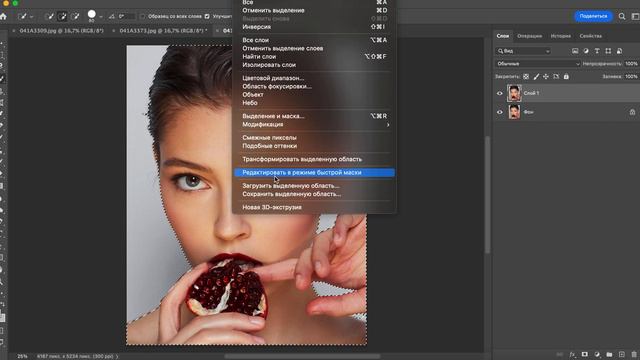Select the Слой 1 layer thumbnail

point(514,93)
